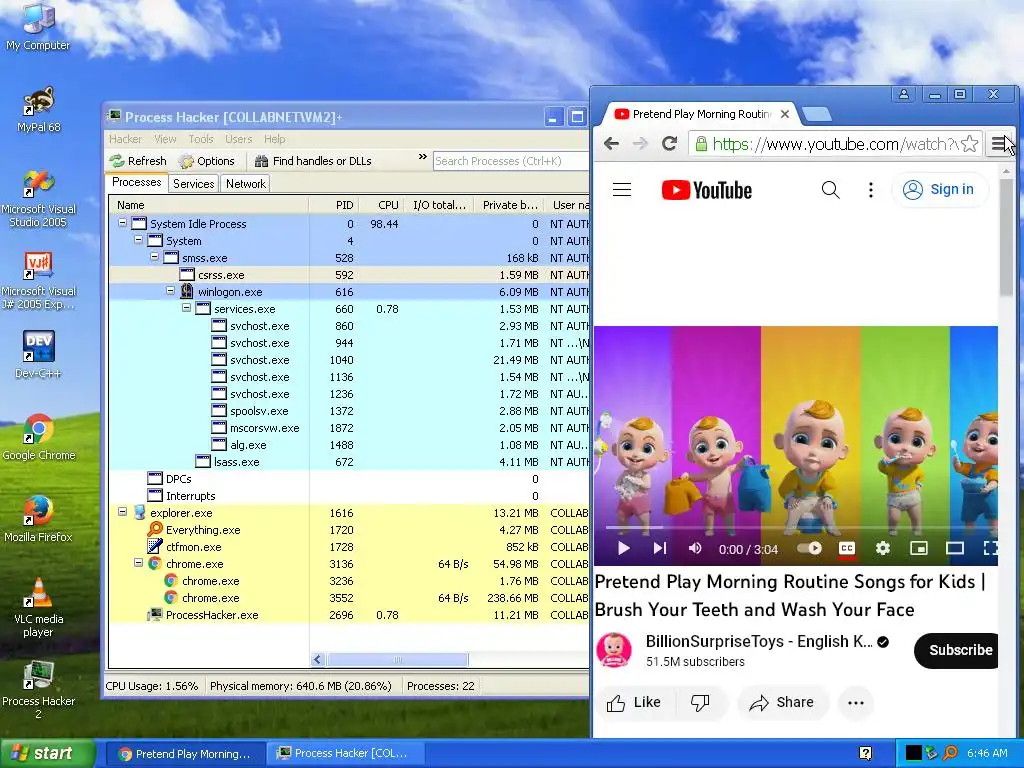Screen dimensions: 1024x768
Task: Open My Computer desktop icon
Action: [38, 27]
